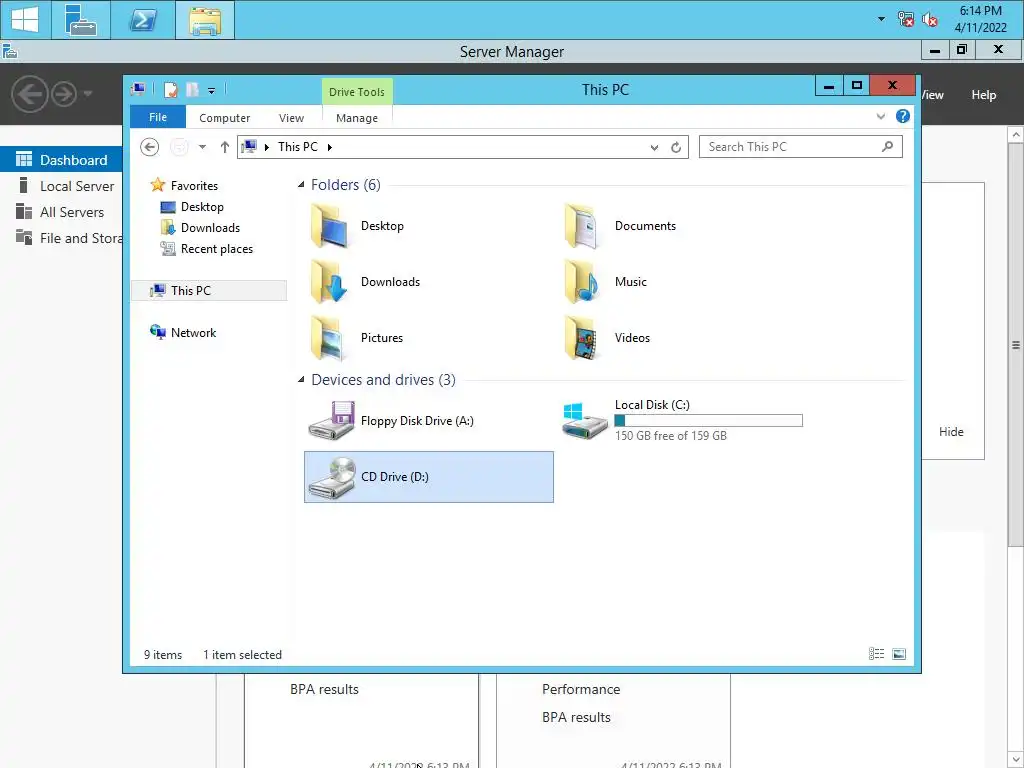Viewport: 1024px width, 768px height.
Task: Go back in Explorer navigation
Action: coord(150,147)
